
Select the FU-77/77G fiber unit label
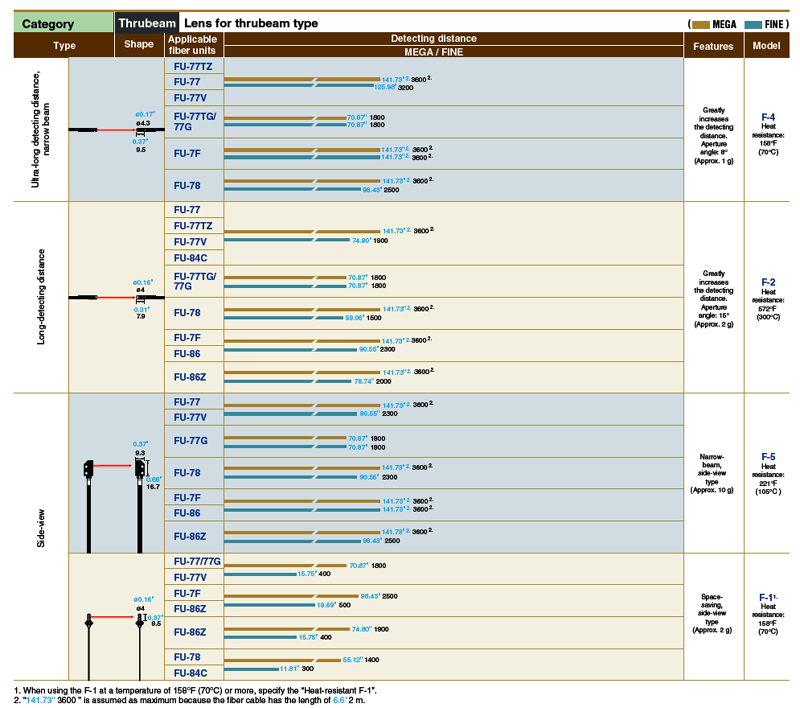[x=196, y=562]
